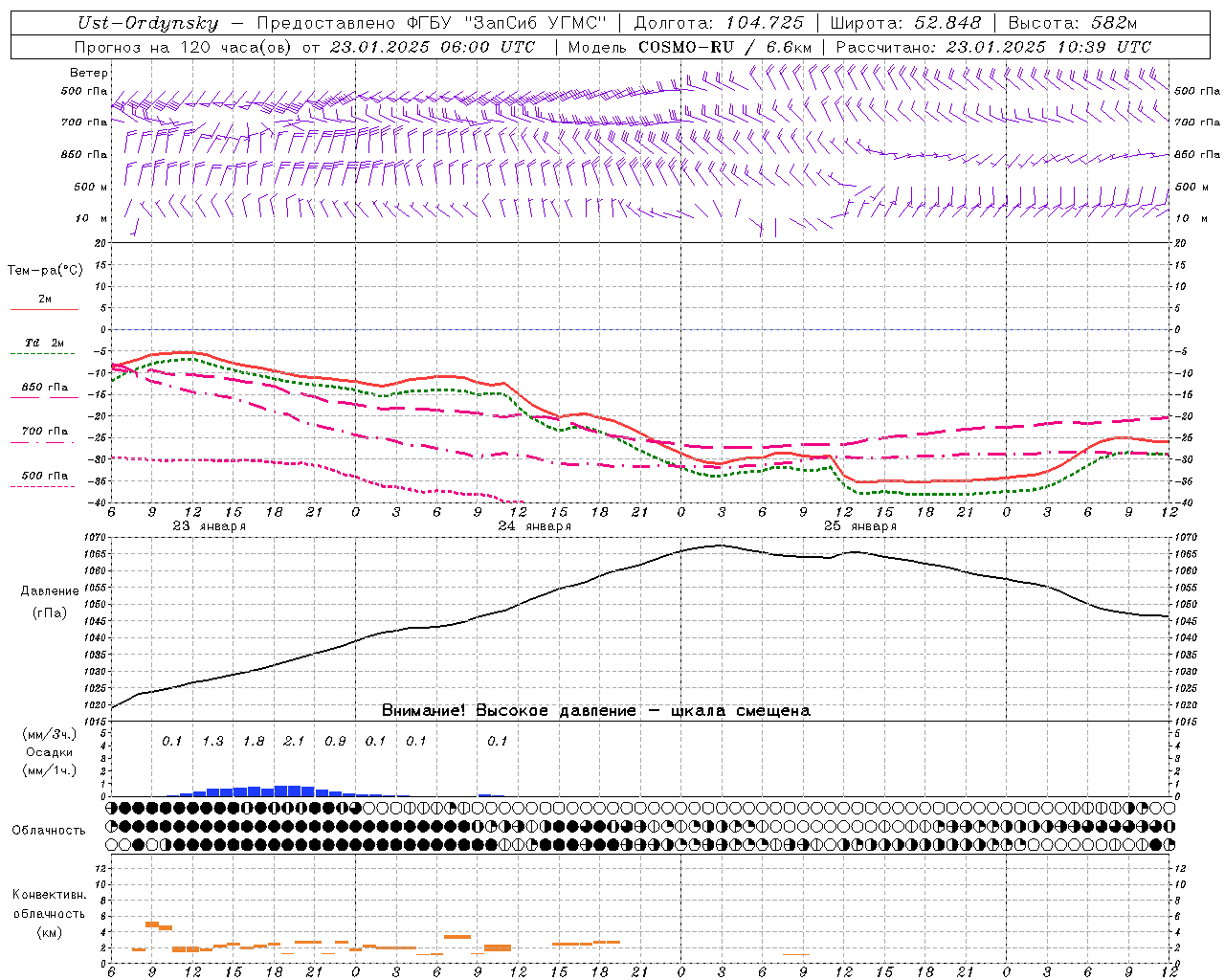
Task: Click the 1070 tick on the left pressure axis
Action: tap(95, 538)
